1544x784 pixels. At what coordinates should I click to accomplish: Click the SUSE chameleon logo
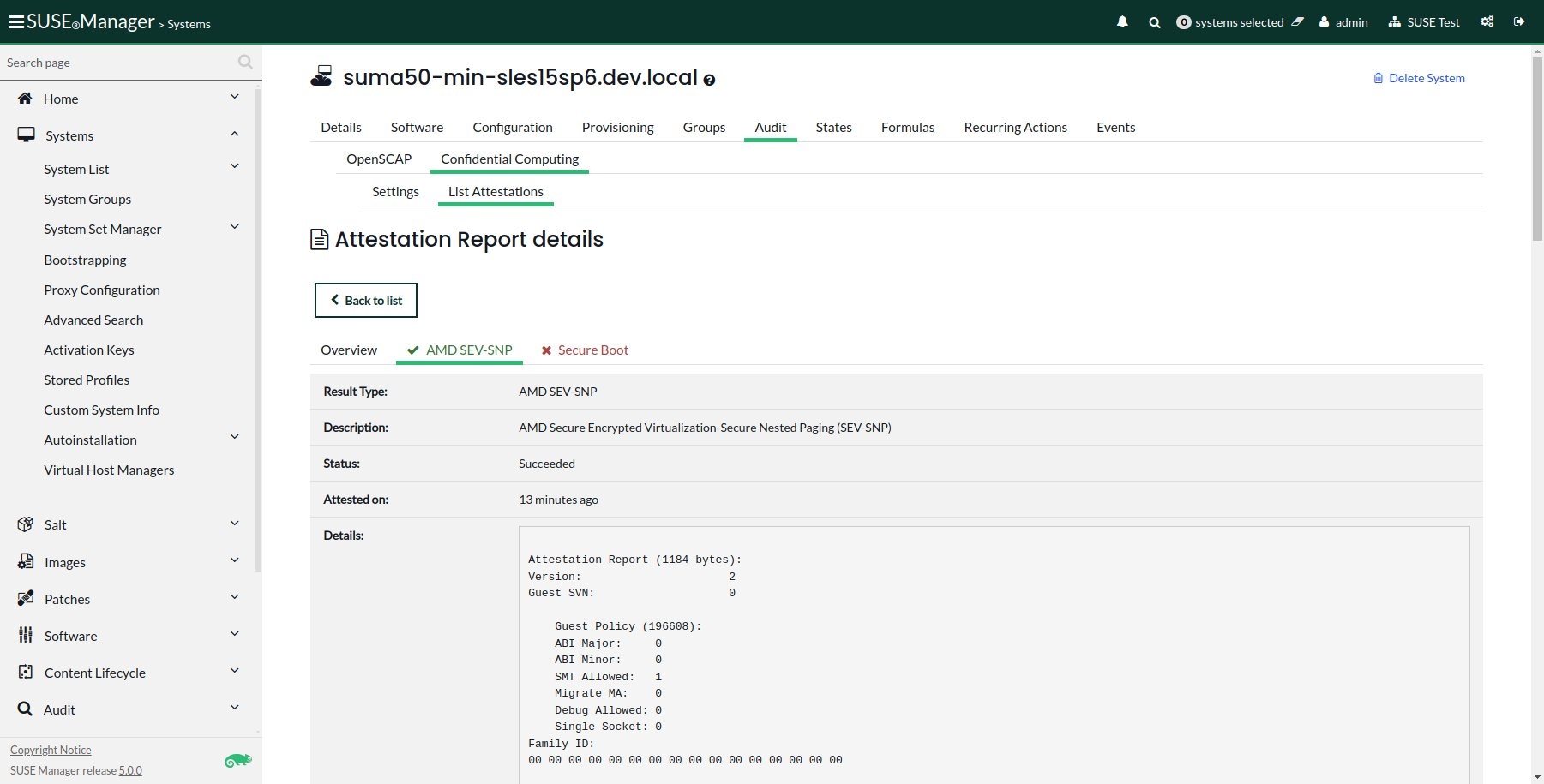[237, 761]
